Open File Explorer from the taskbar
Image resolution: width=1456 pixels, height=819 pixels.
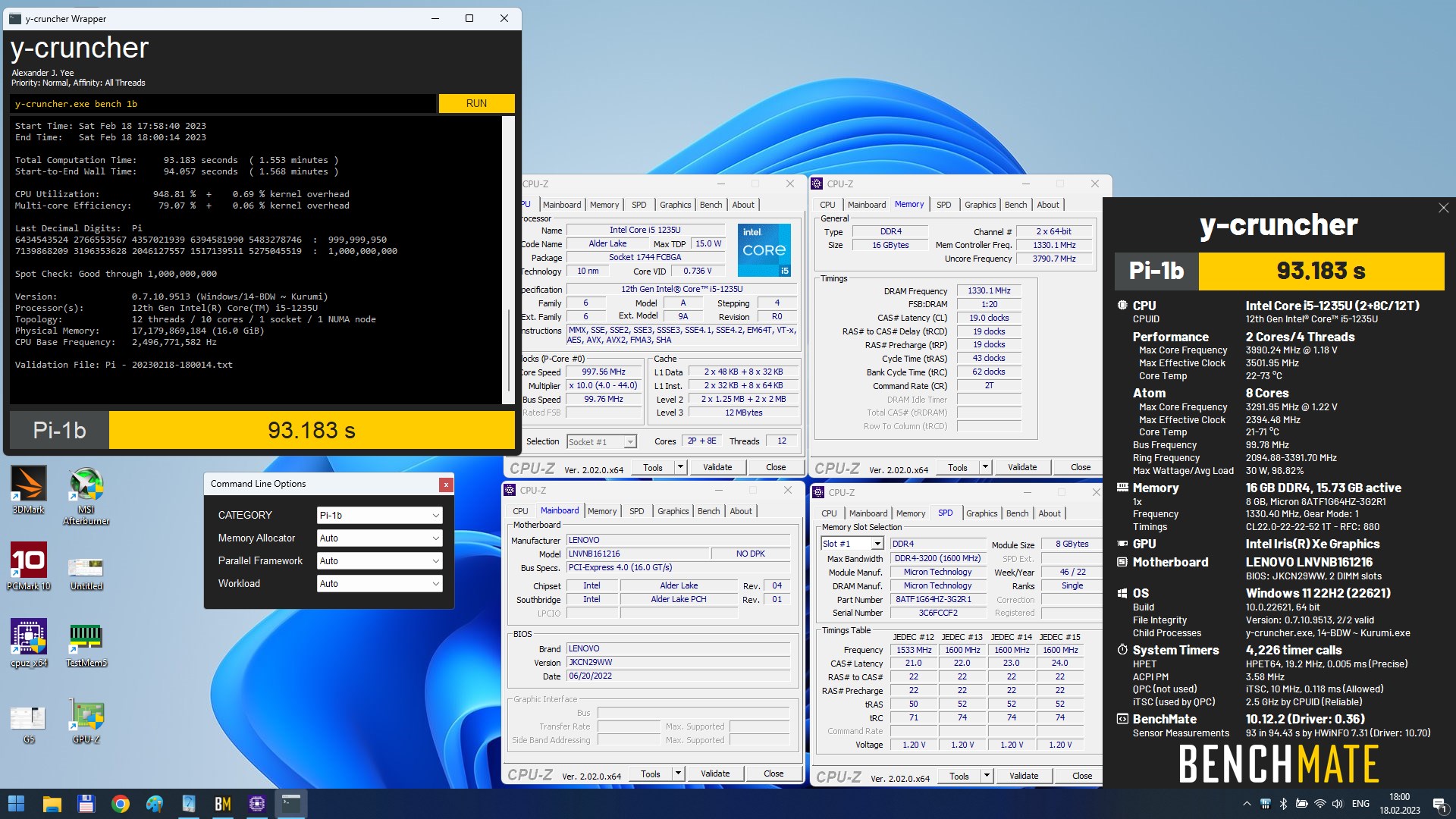(x=52, y=803)
